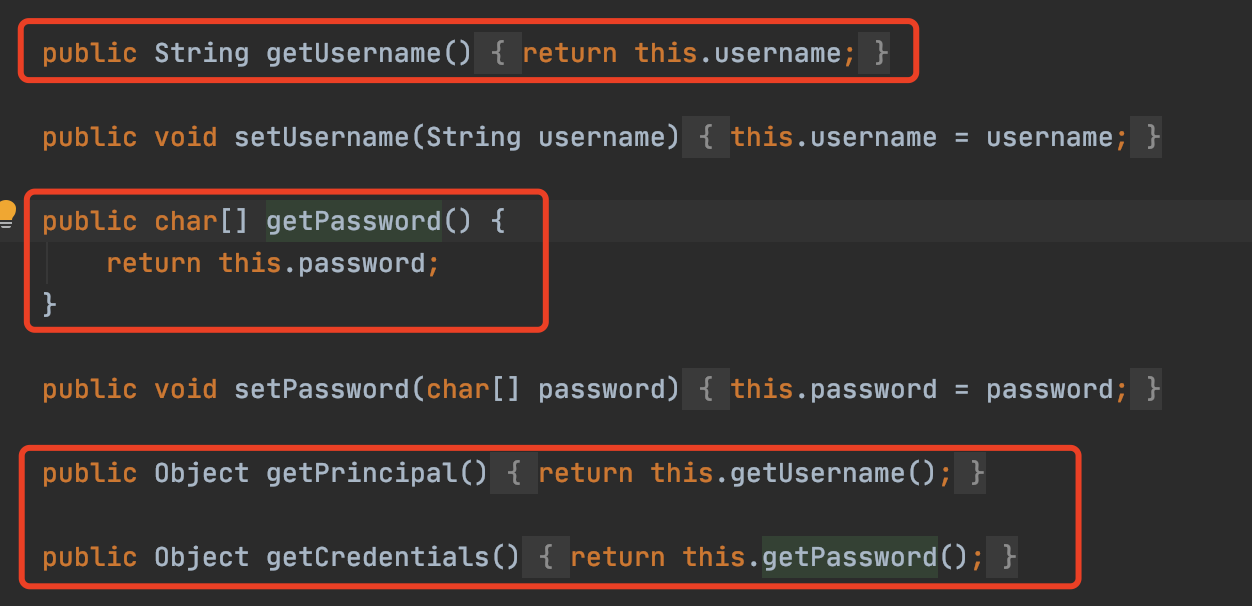
Task: Click the yellow lightbulb intention icon
Action: click(x=7, y=212)
